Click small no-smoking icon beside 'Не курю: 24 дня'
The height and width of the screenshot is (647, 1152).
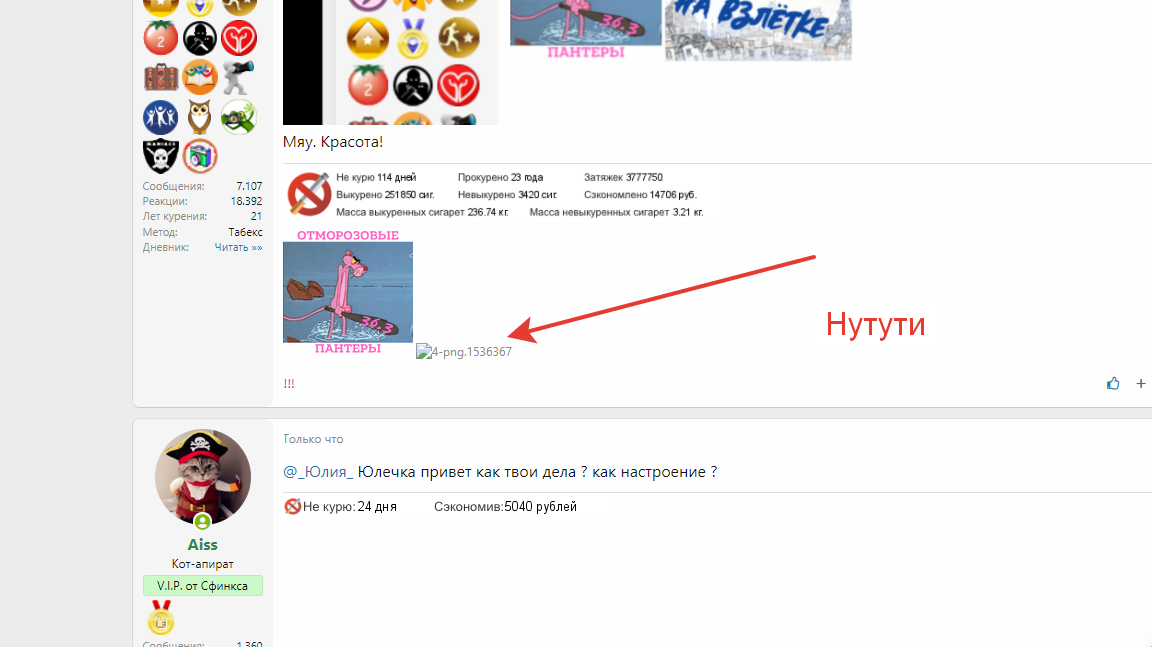(292, 506)
